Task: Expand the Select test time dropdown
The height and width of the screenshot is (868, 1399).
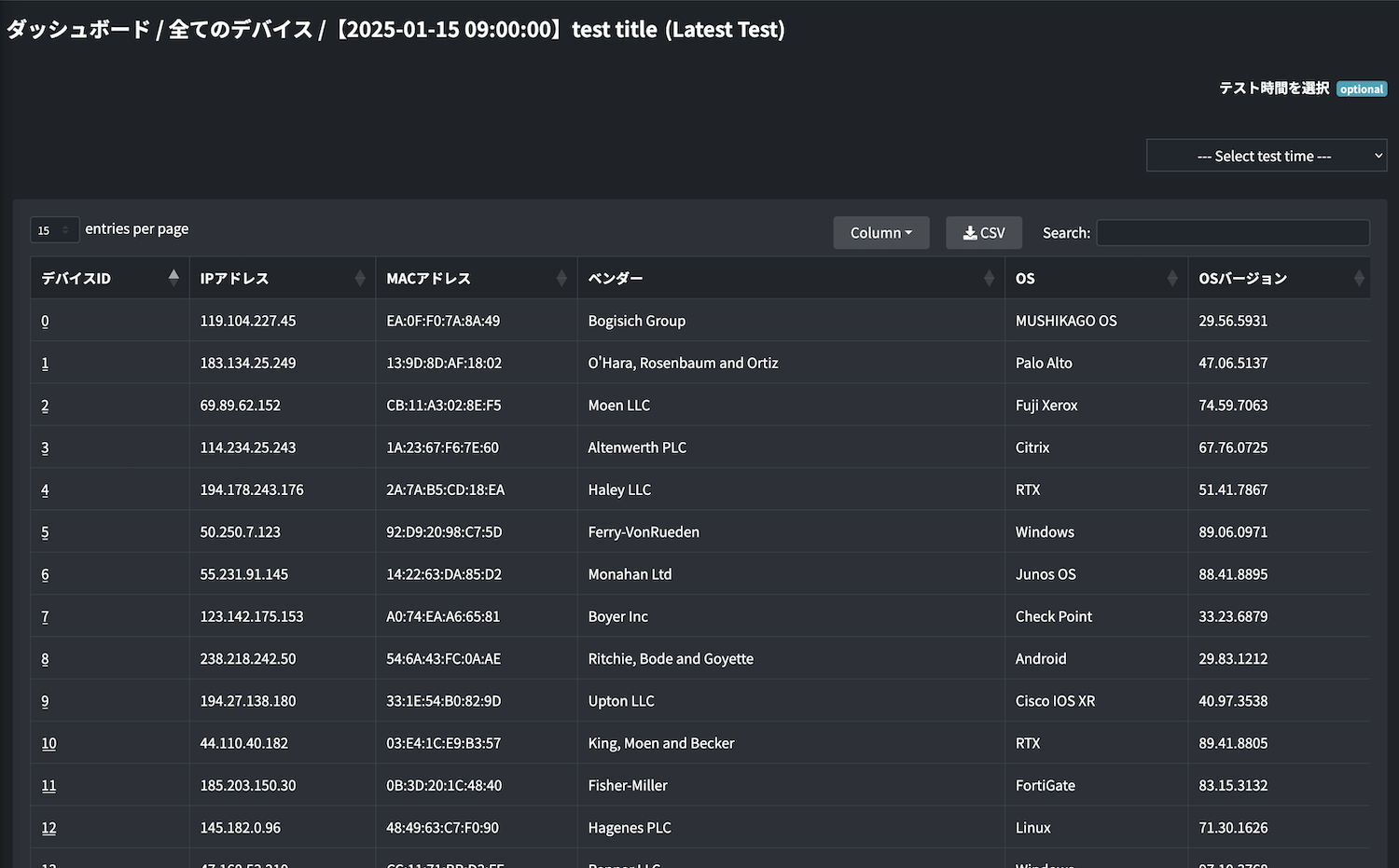Action: click(x=1266, y=156)
